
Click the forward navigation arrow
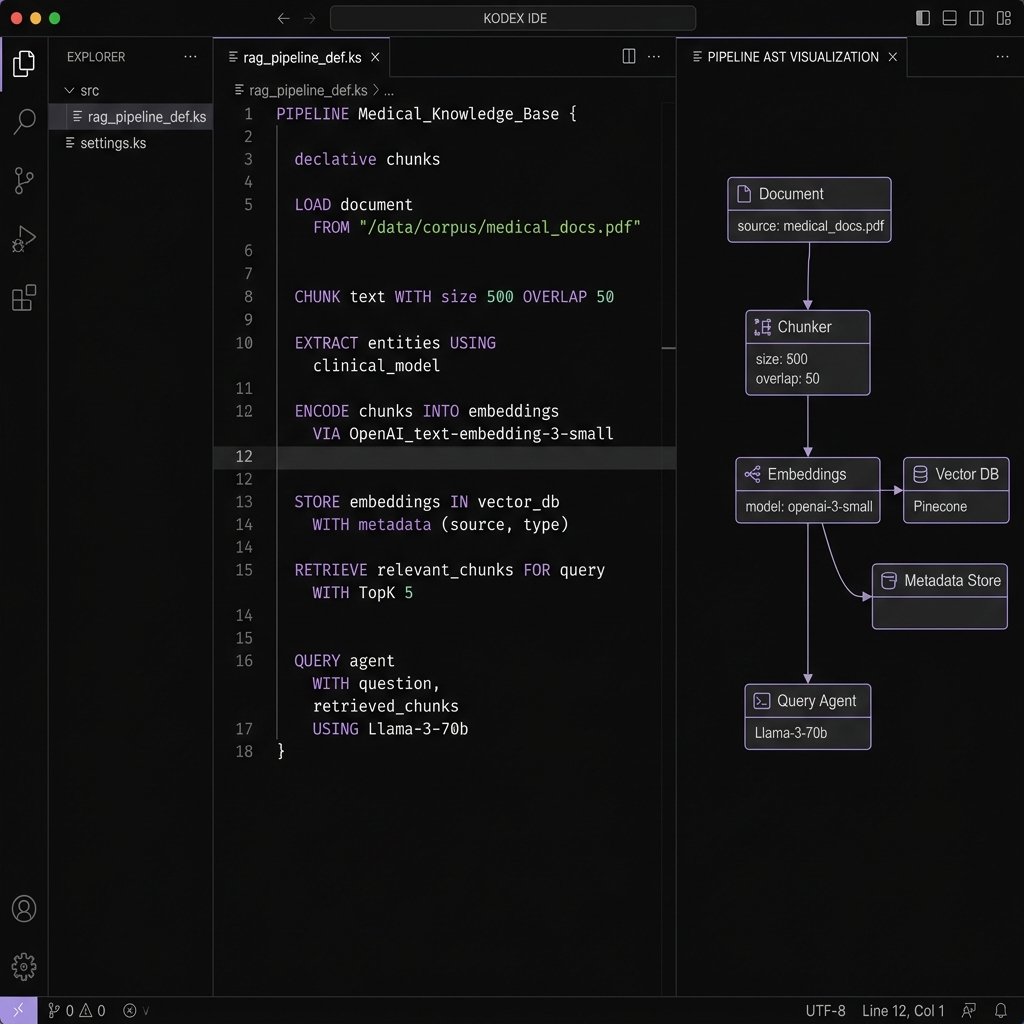pos(310,18)
